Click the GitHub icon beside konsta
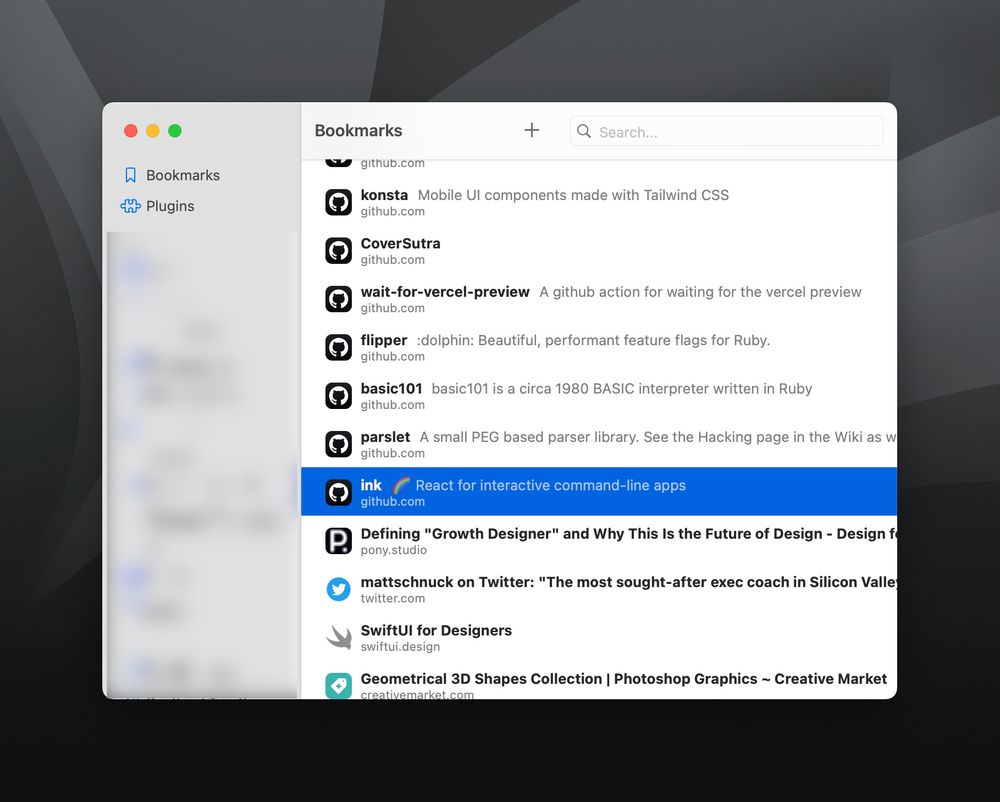The image size is (1000, 802). pos(339,202)
